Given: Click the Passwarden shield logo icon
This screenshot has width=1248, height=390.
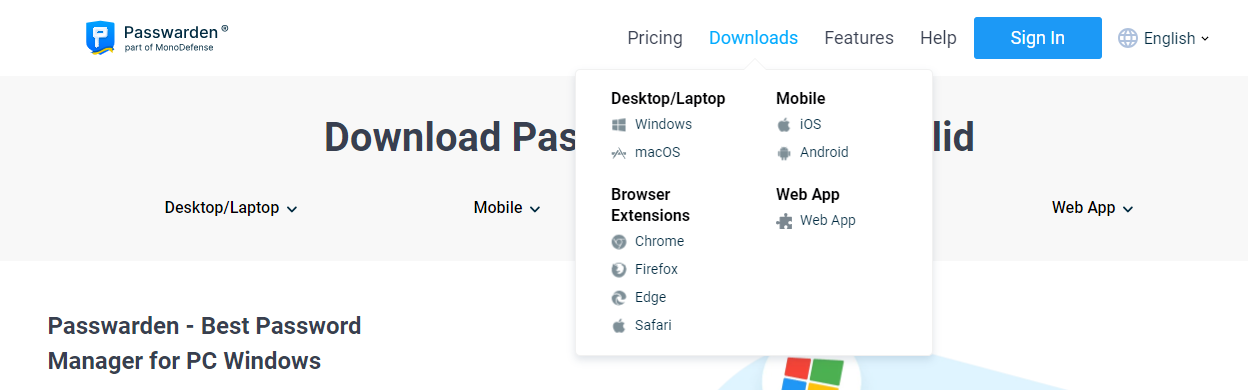Looking at the screenshot, I should pyautogui.click(x=101, y=37).
